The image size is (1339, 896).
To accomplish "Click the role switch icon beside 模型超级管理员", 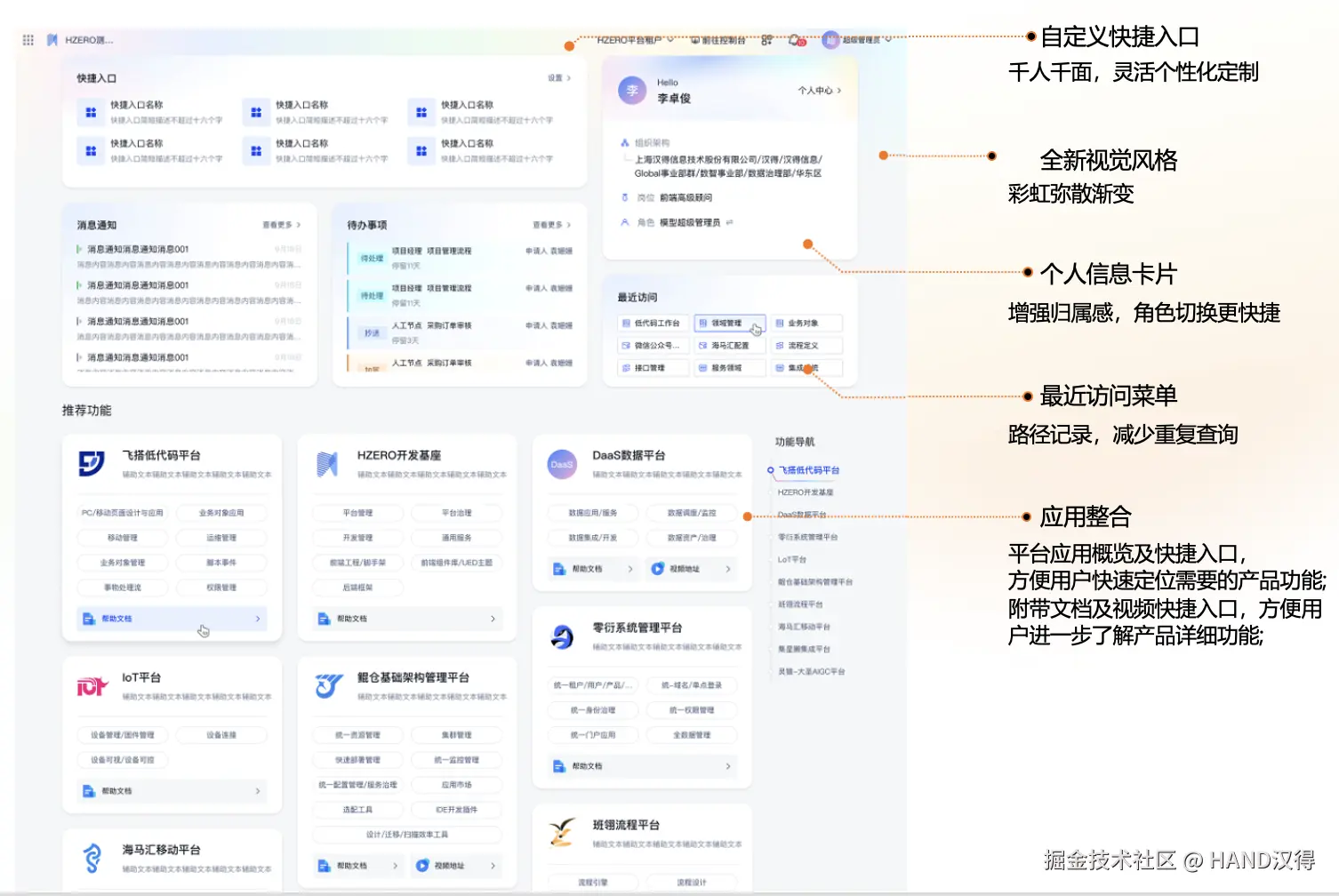I will (x=730, y=223).
